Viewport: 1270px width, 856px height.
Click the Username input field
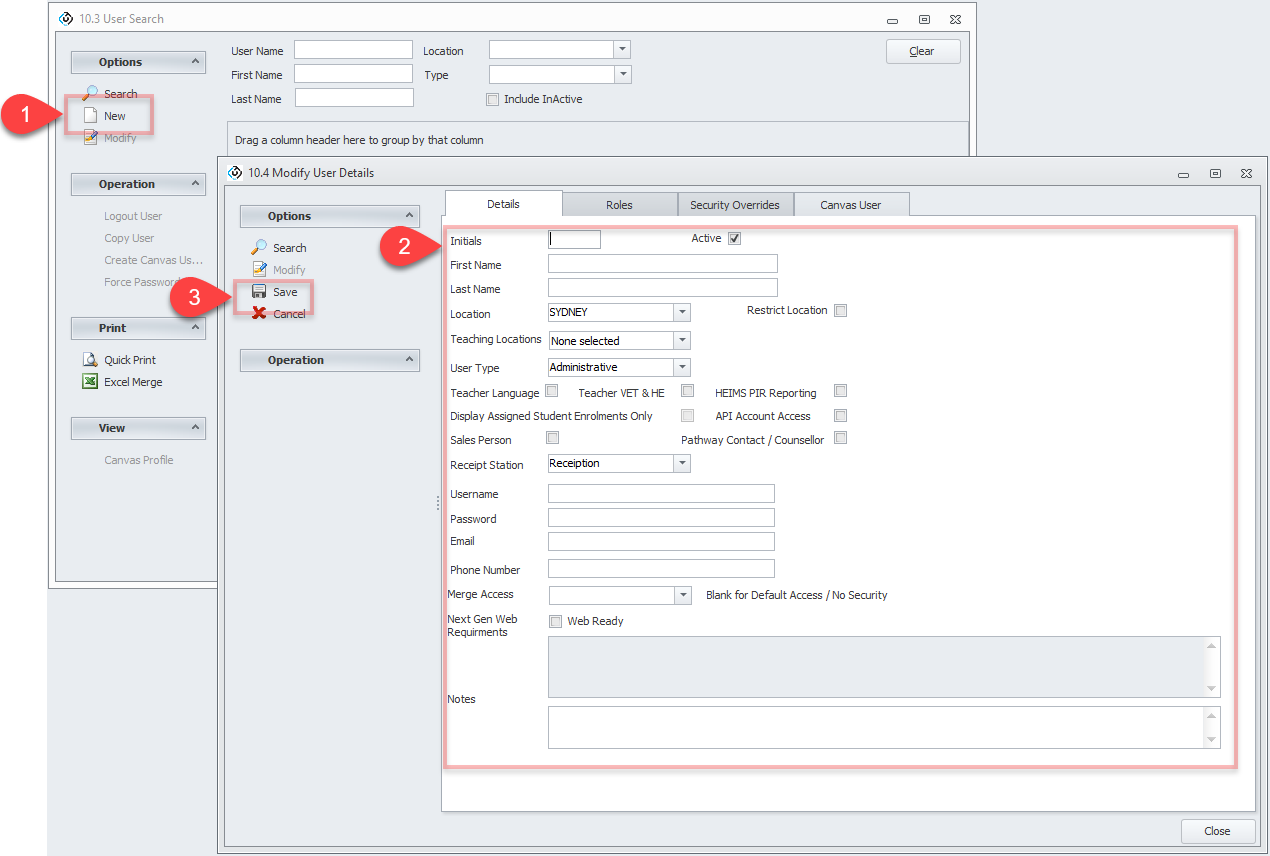661,494
